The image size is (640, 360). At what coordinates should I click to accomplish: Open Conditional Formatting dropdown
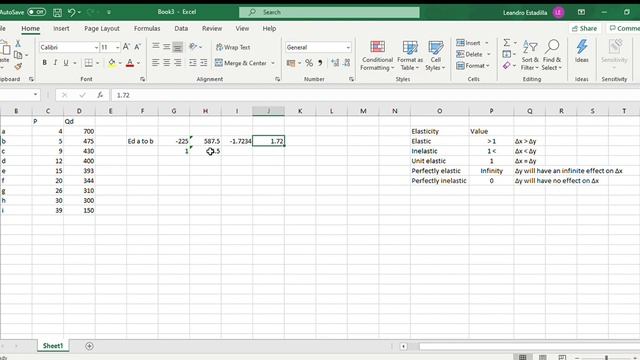(x=377, y=56)
